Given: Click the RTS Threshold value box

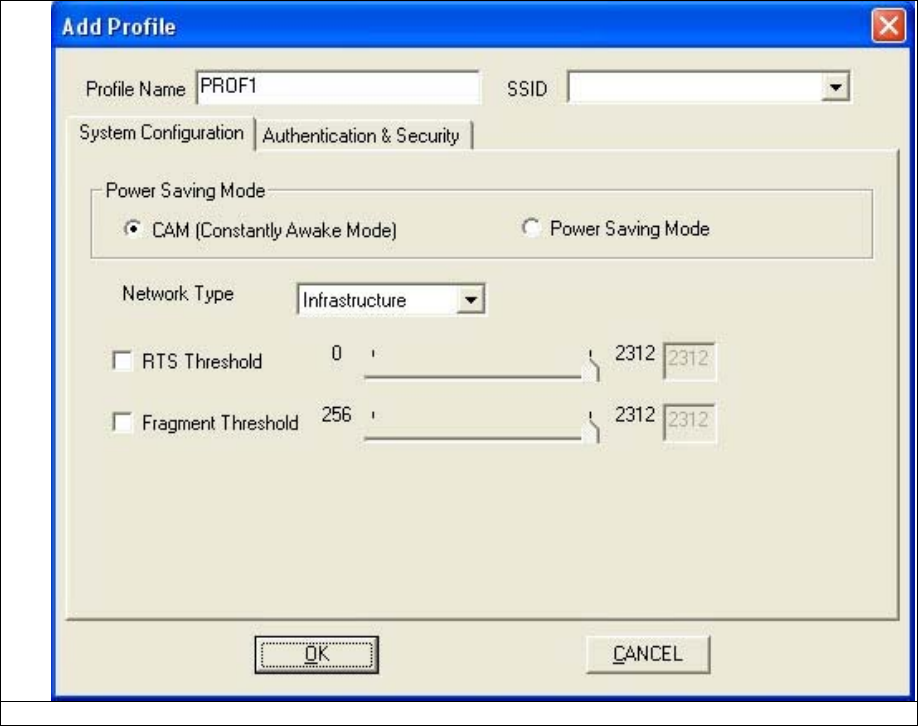Looking at the screenshot, I should point(689,361).
